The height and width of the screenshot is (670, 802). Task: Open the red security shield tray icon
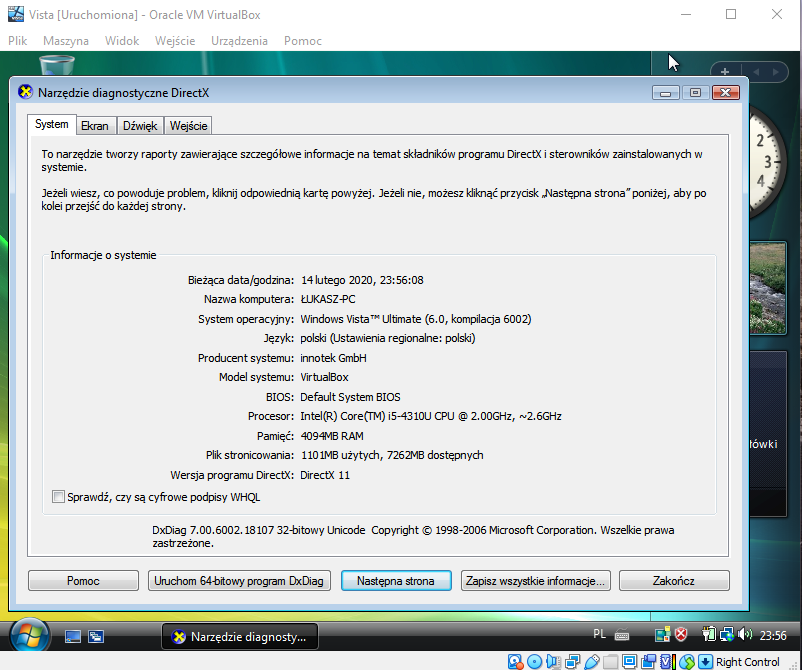[681, 635]
